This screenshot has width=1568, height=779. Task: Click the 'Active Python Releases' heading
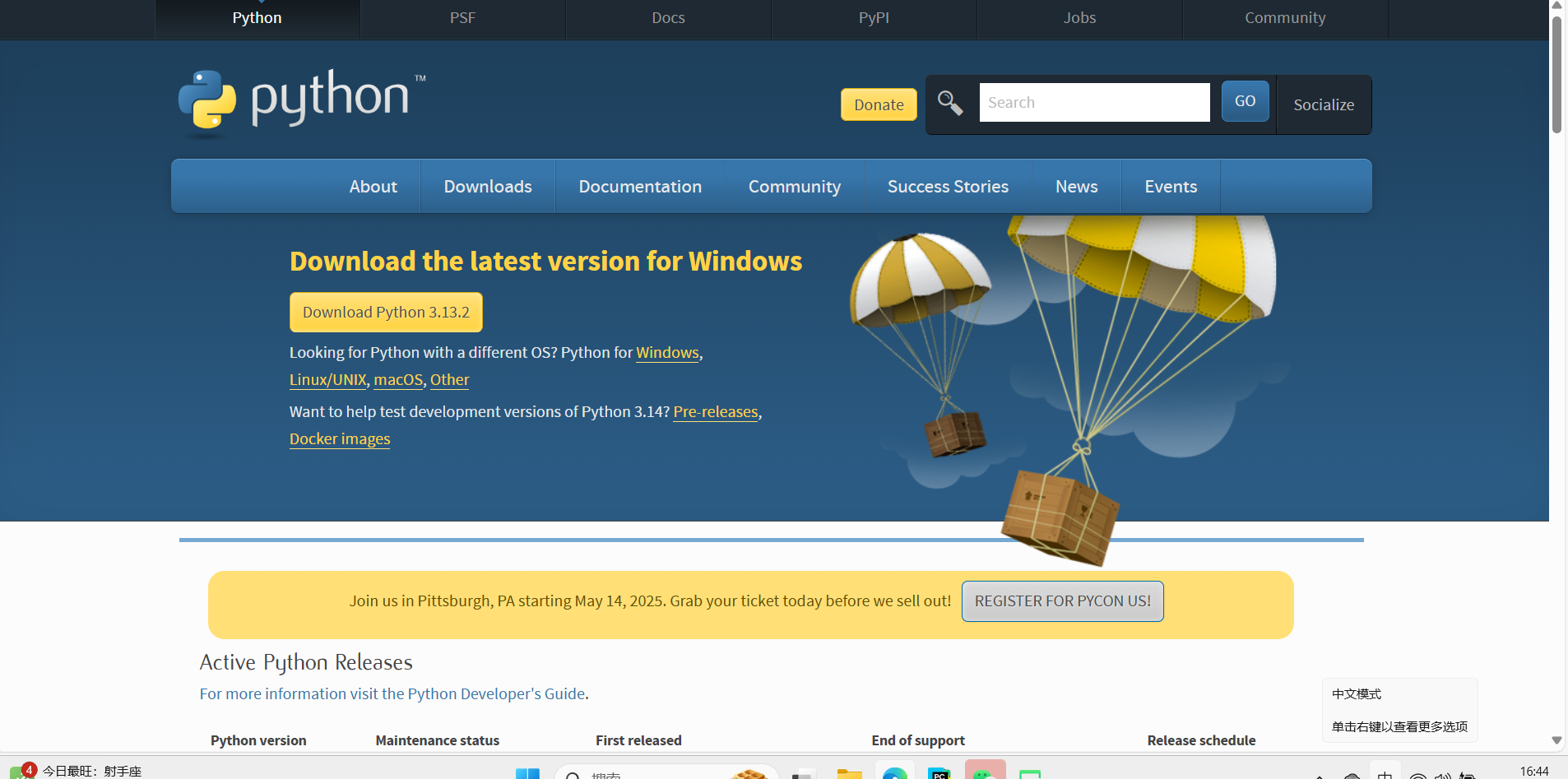point(306,662)
